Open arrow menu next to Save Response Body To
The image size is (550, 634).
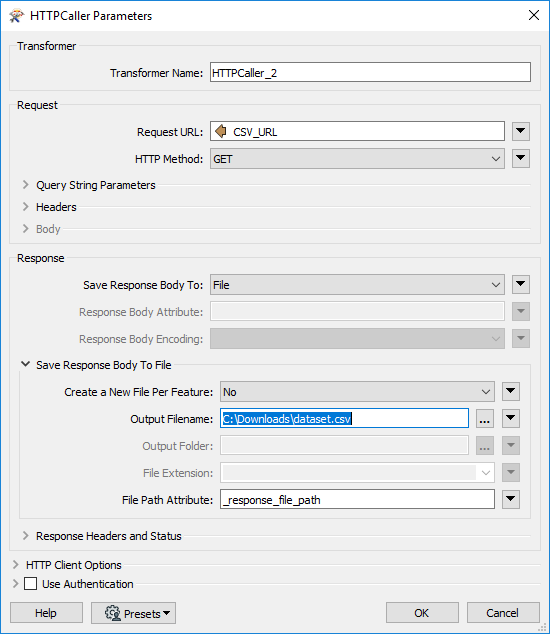520,285
